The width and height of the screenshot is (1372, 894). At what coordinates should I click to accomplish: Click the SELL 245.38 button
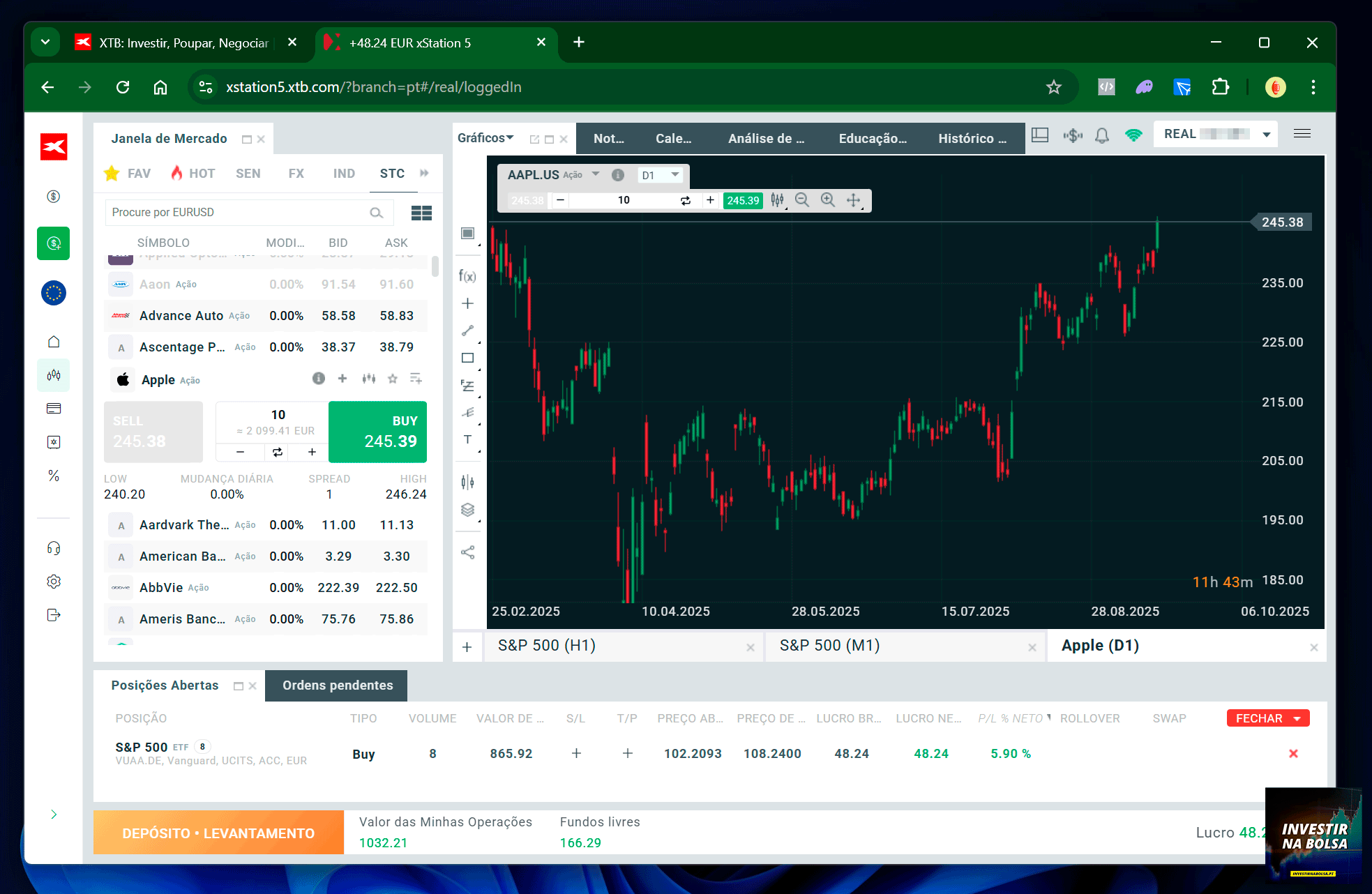point(153,432)
